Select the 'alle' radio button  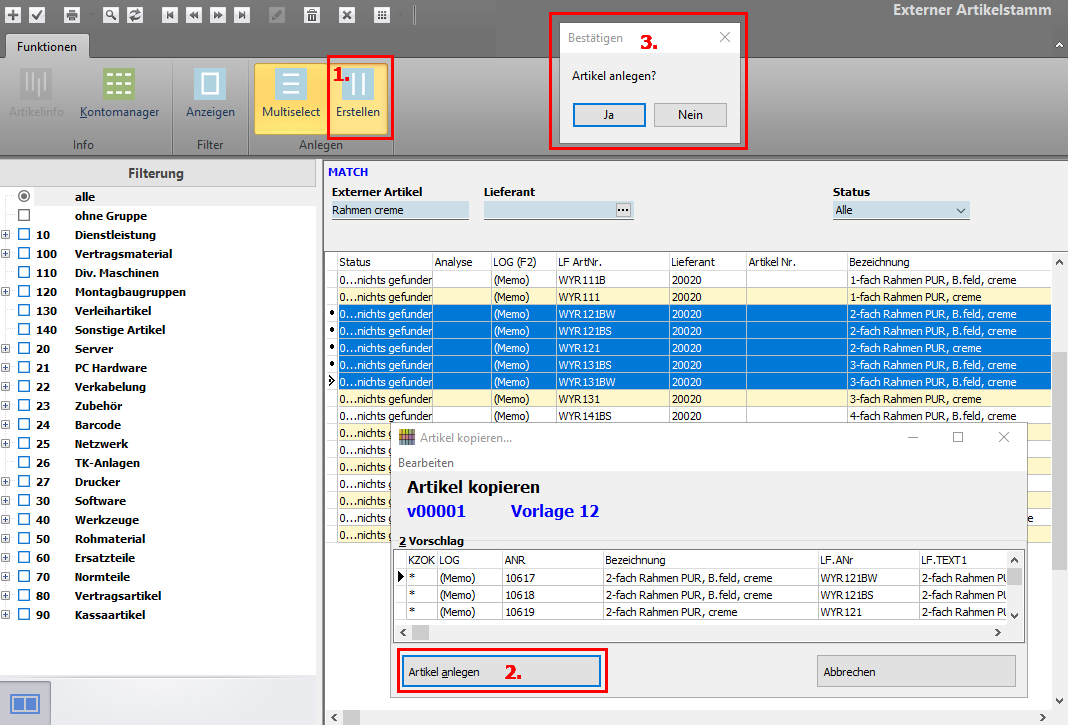(x=24, y=197)
